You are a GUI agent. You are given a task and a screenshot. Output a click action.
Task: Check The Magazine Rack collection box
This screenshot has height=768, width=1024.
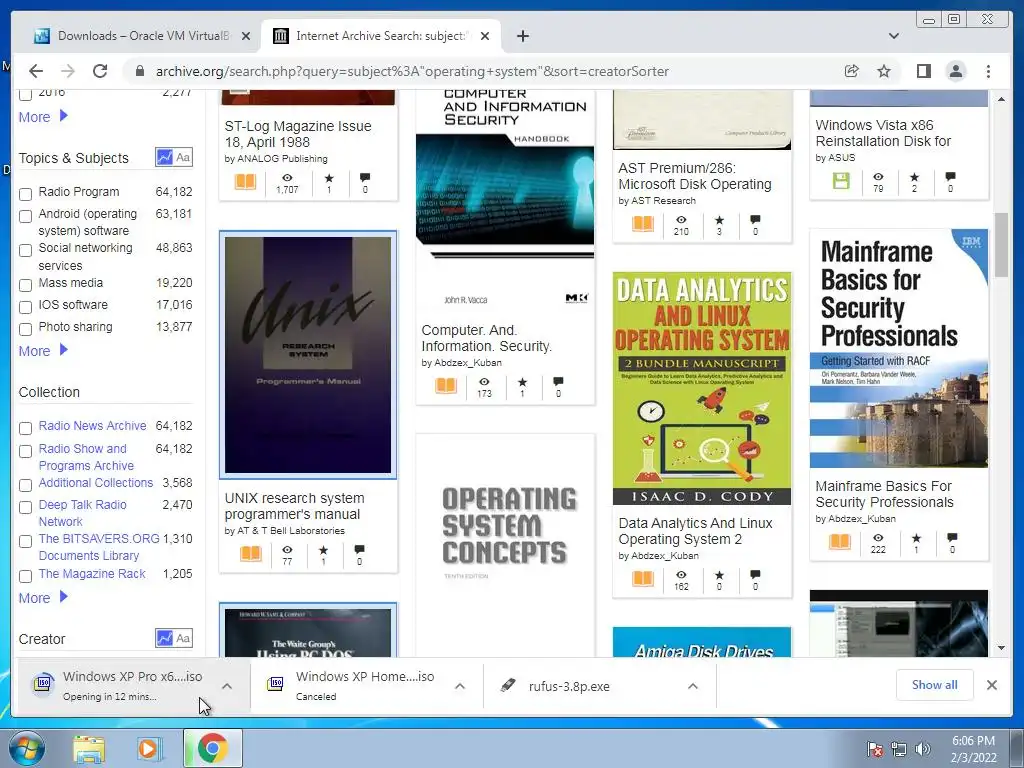25,576
